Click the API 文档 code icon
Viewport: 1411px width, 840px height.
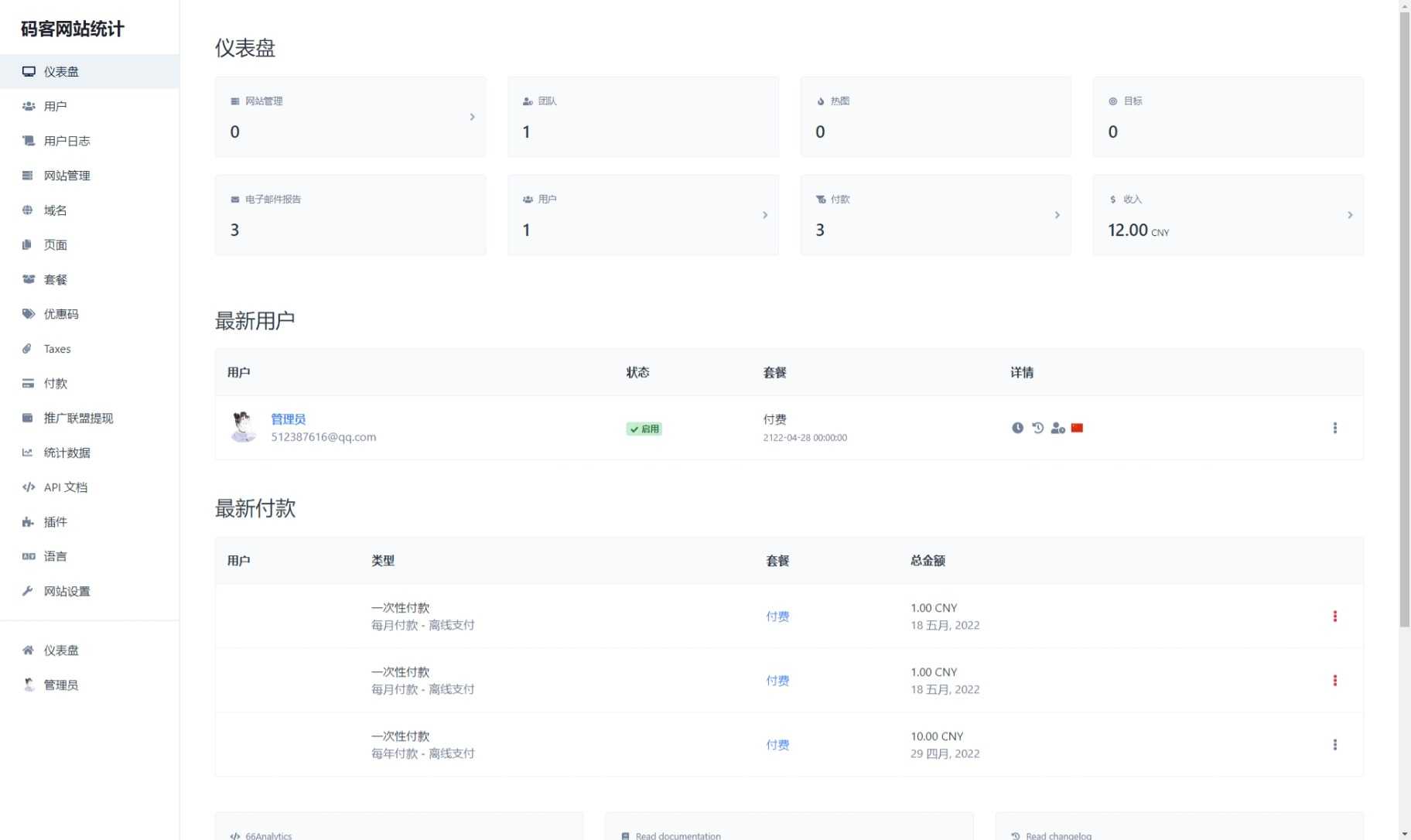click(29, 487)
